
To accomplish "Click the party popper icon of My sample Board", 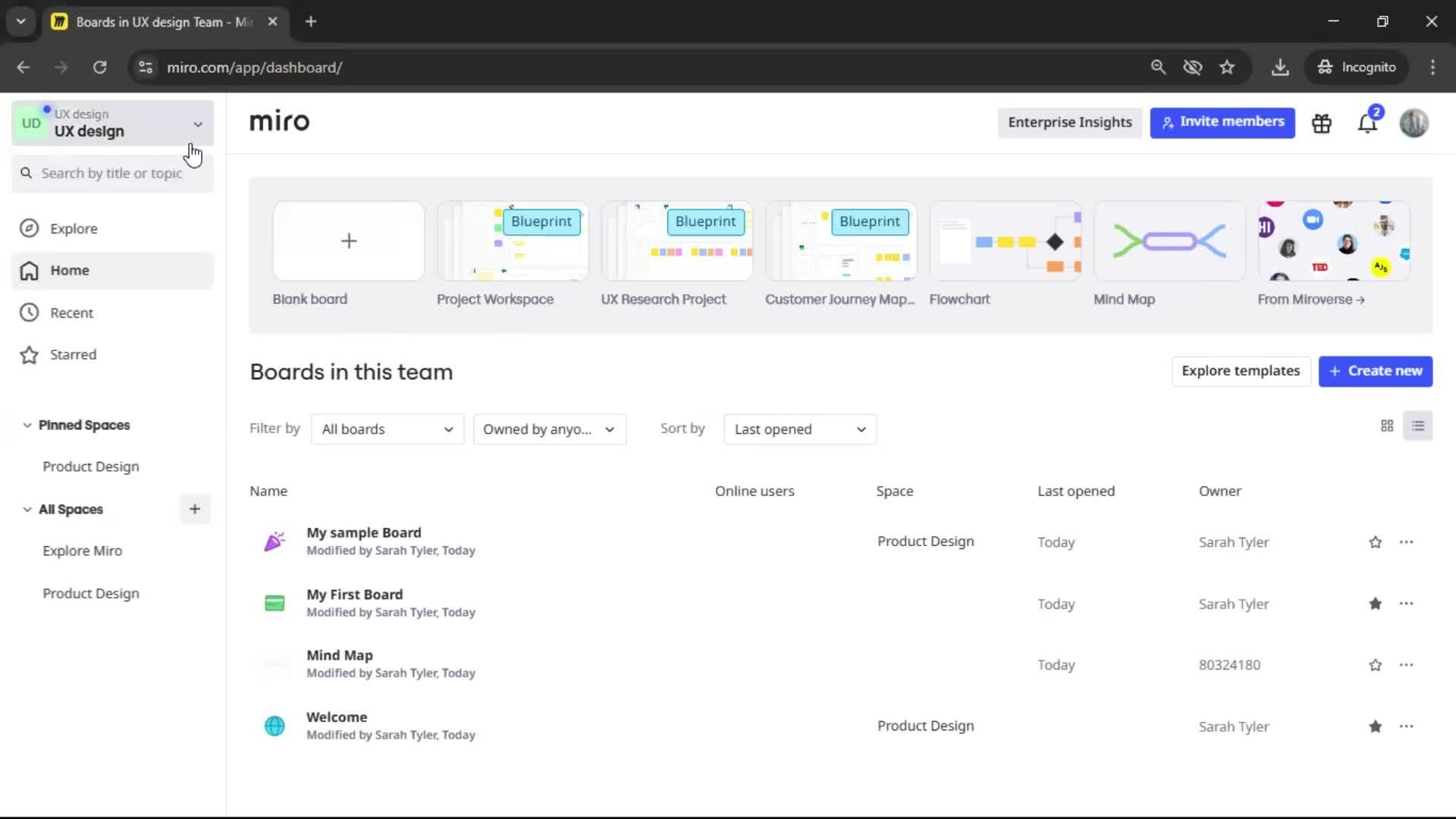I will coord(275,541).
